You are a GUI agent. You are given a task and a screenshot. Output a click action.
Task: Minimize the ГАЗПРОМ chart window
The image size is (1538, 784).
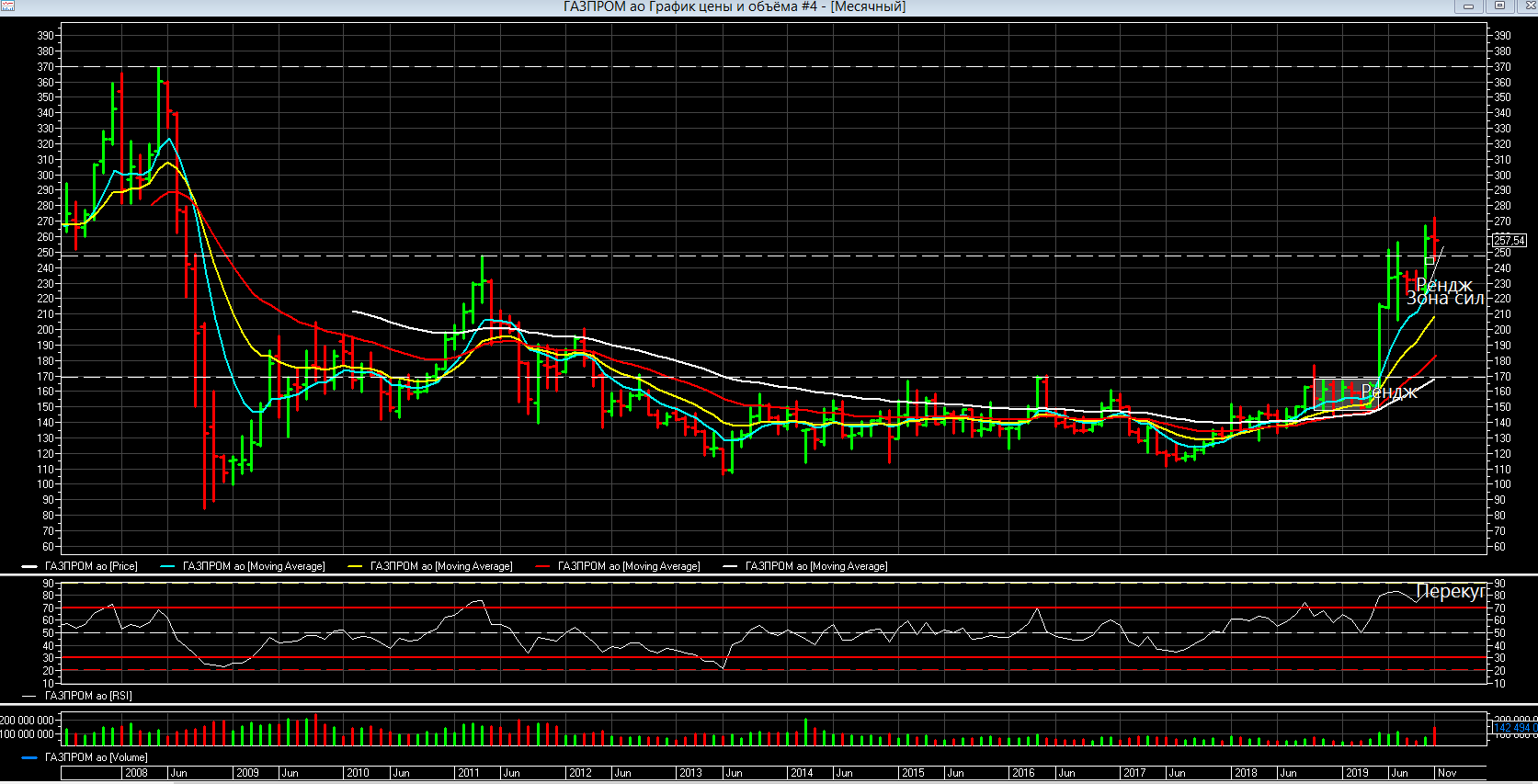click(1468, 6)
